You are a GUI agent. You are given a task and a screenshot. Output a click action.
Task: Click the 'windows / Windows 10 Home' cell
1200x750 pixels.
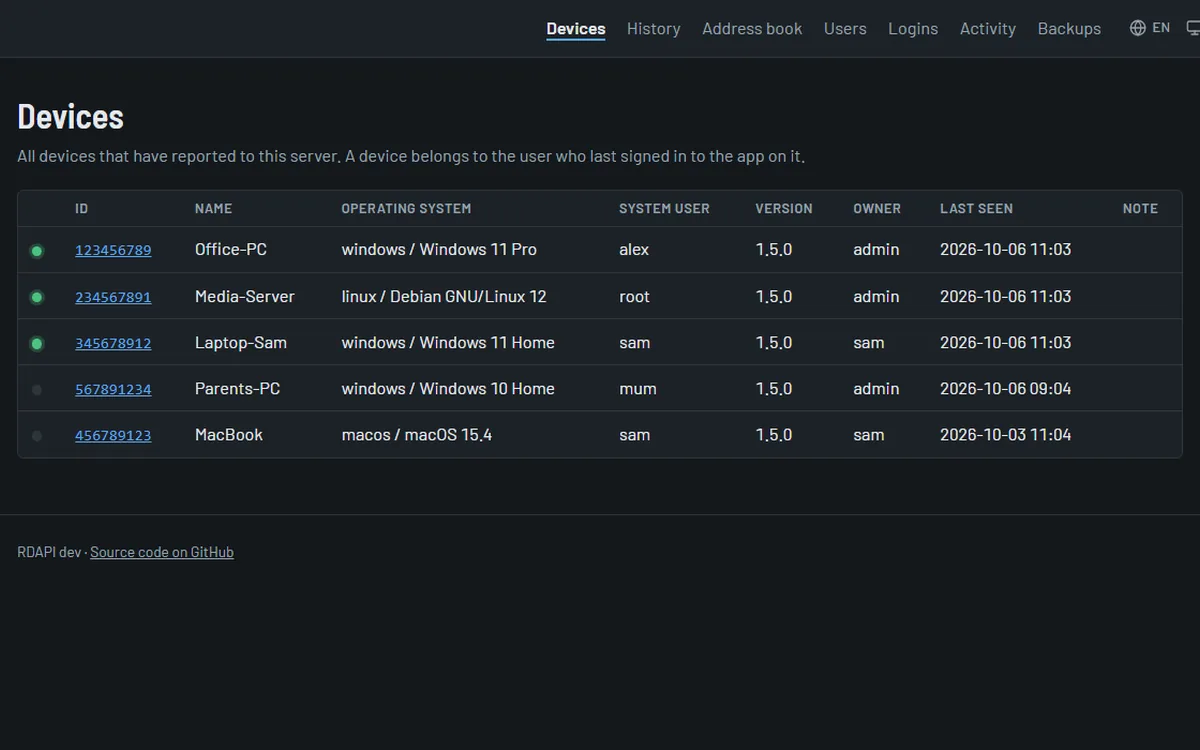pos(448,388)
